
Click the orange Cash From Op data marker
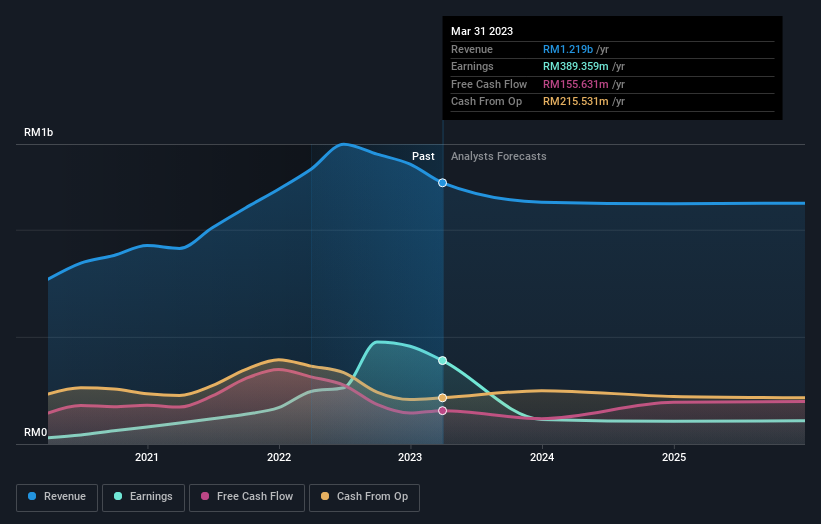[442, 398]
